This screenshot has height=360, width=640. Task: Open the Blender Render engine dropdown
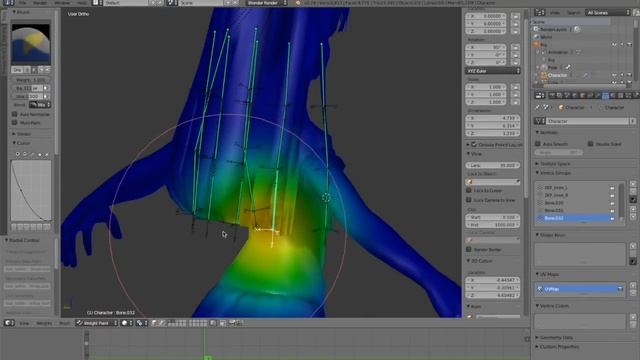coord(266,2)
